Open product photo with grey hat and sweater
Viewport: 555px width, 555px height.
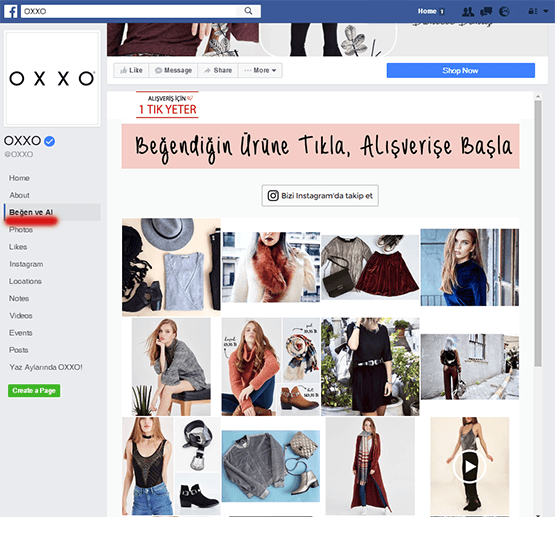click(x=171, y=267)
